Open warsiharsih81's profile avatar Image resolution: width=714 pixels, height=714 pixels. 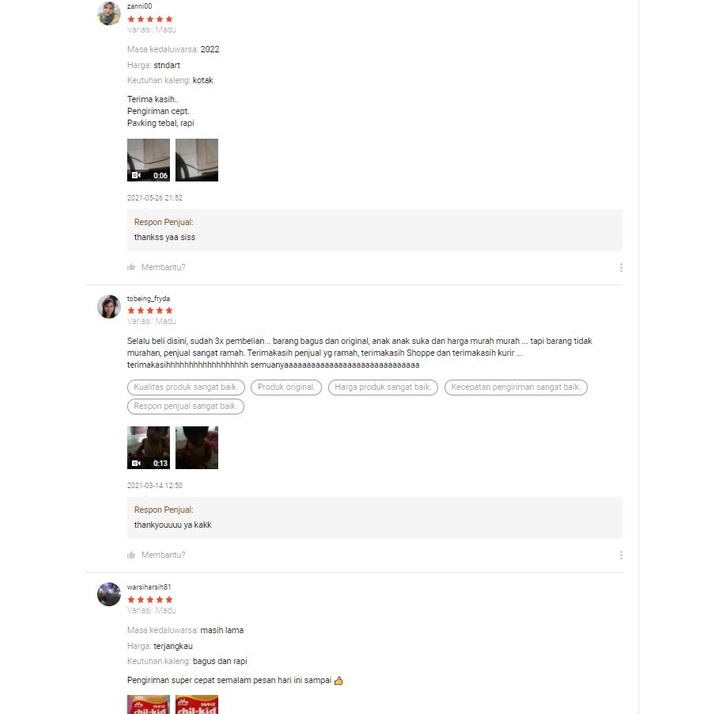[x=109, y=594]
